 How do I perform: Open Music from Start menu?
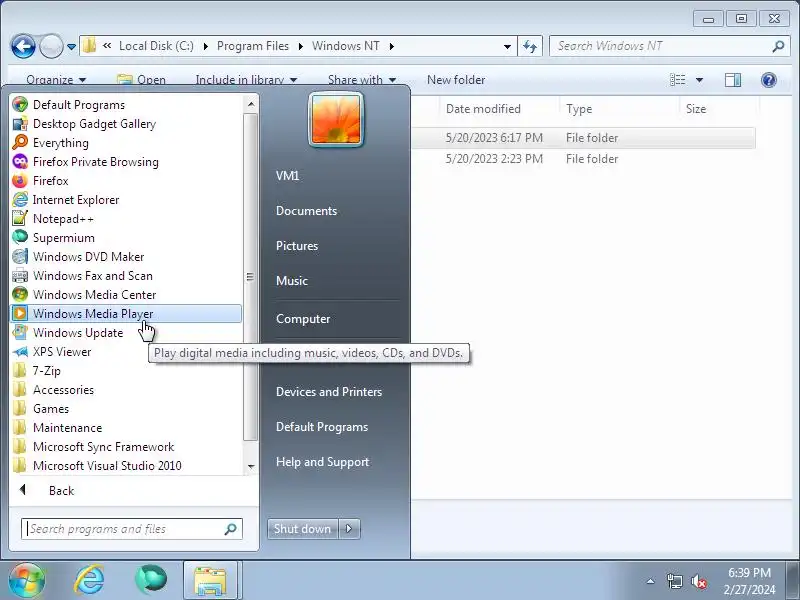(x=292, y=281)
